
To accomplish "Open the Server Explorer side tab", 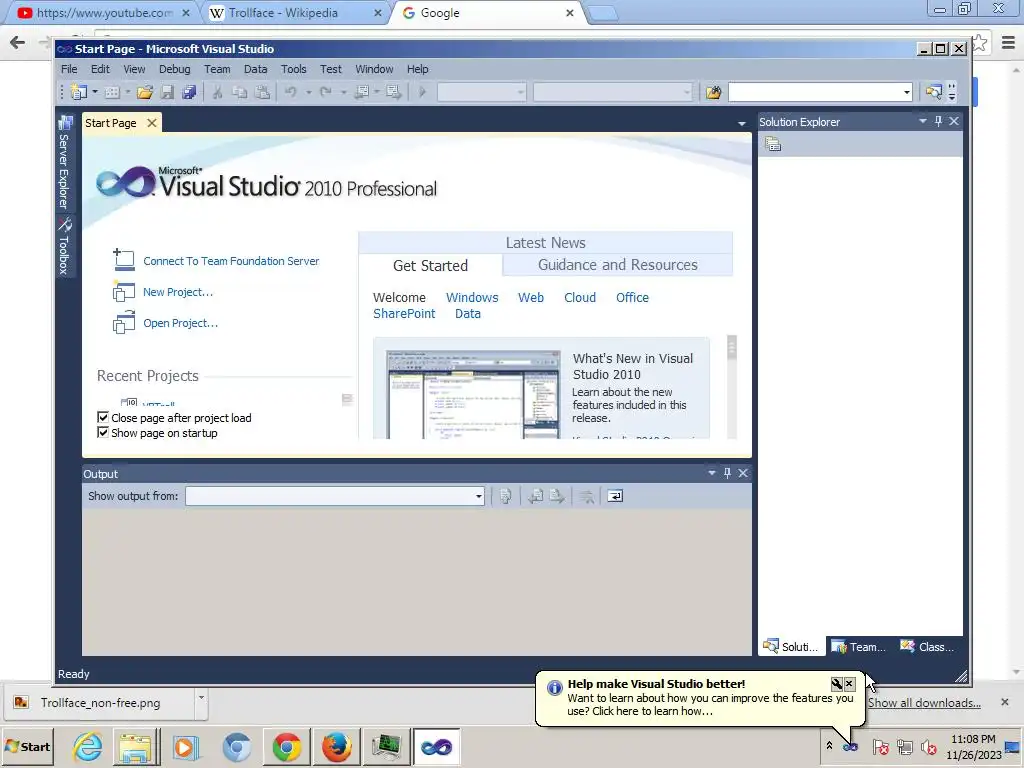I will [x=64, y=164].
